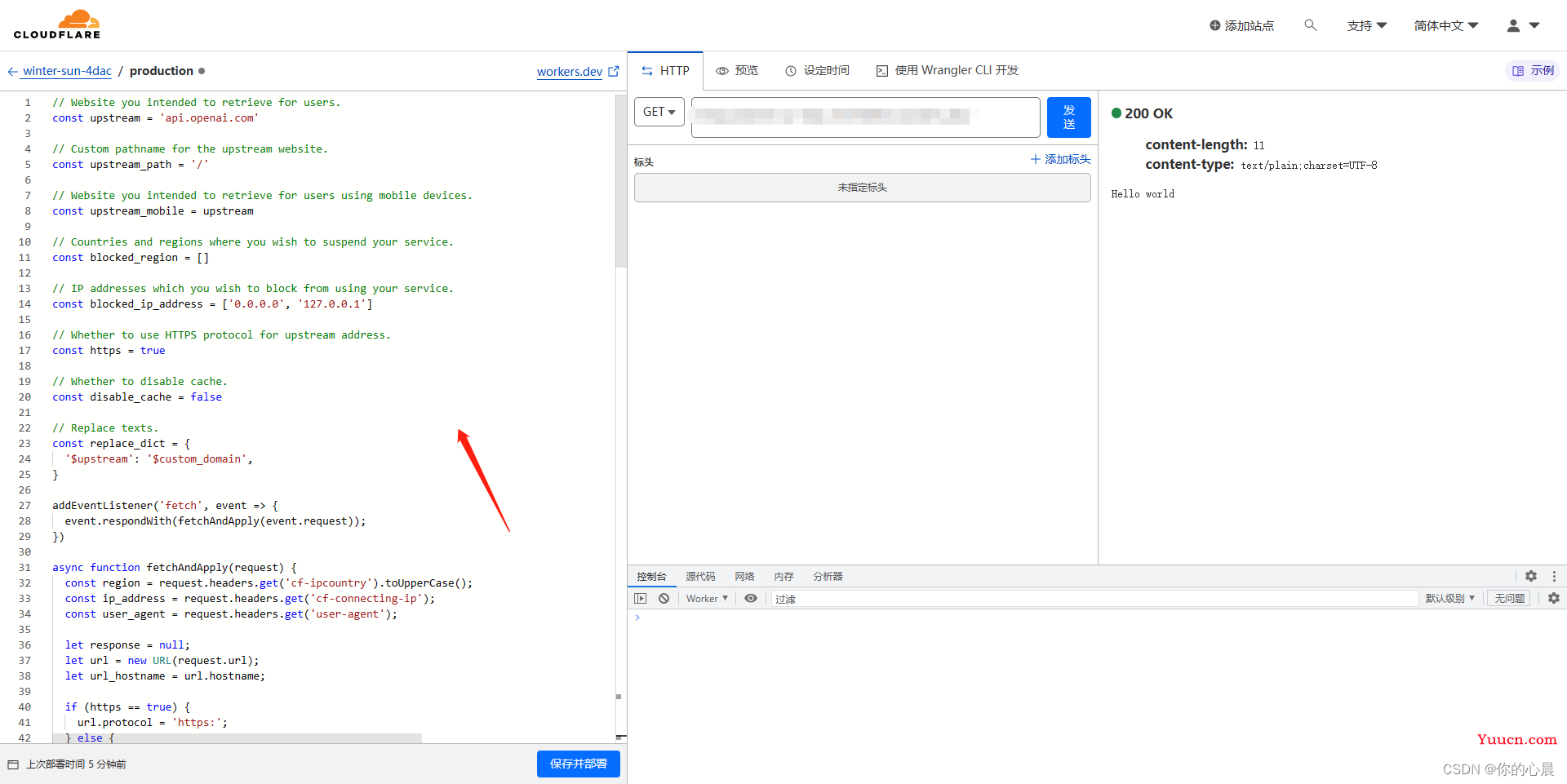1567x784 pixels.
Task: Click the 'api.openai.com' string in line 2
Action: [x=209, y=118]
